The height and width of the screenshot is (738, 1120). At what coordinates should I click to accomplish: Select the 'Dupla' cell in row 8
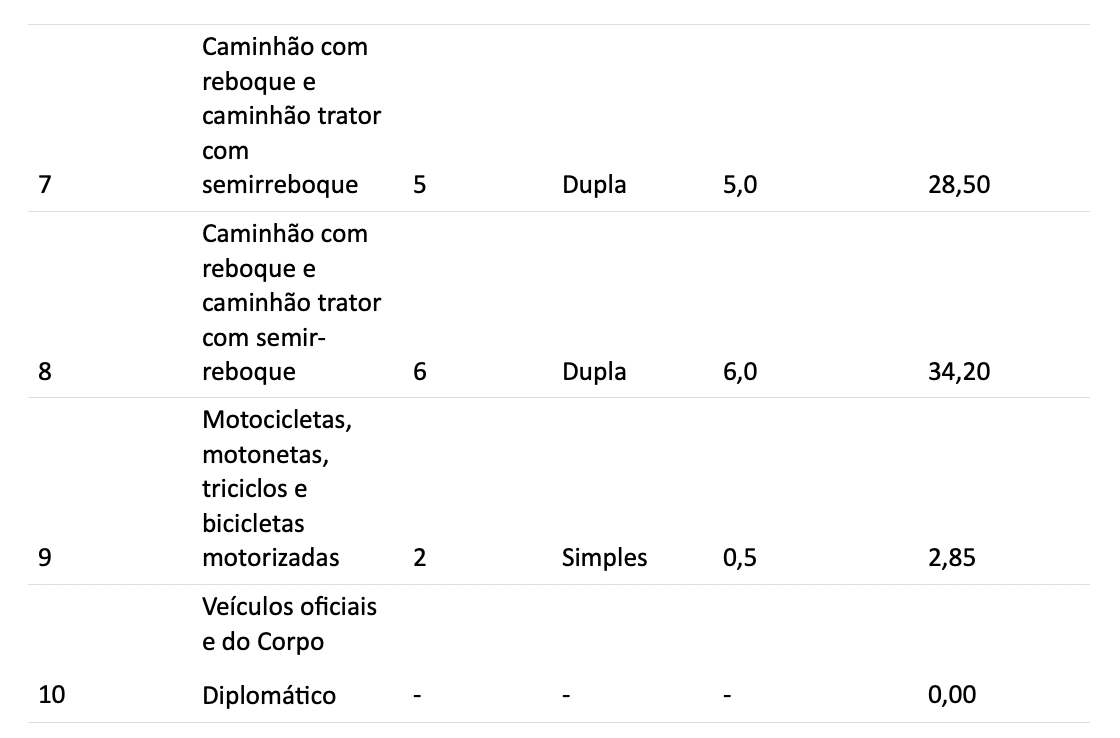tap(594, 372)
